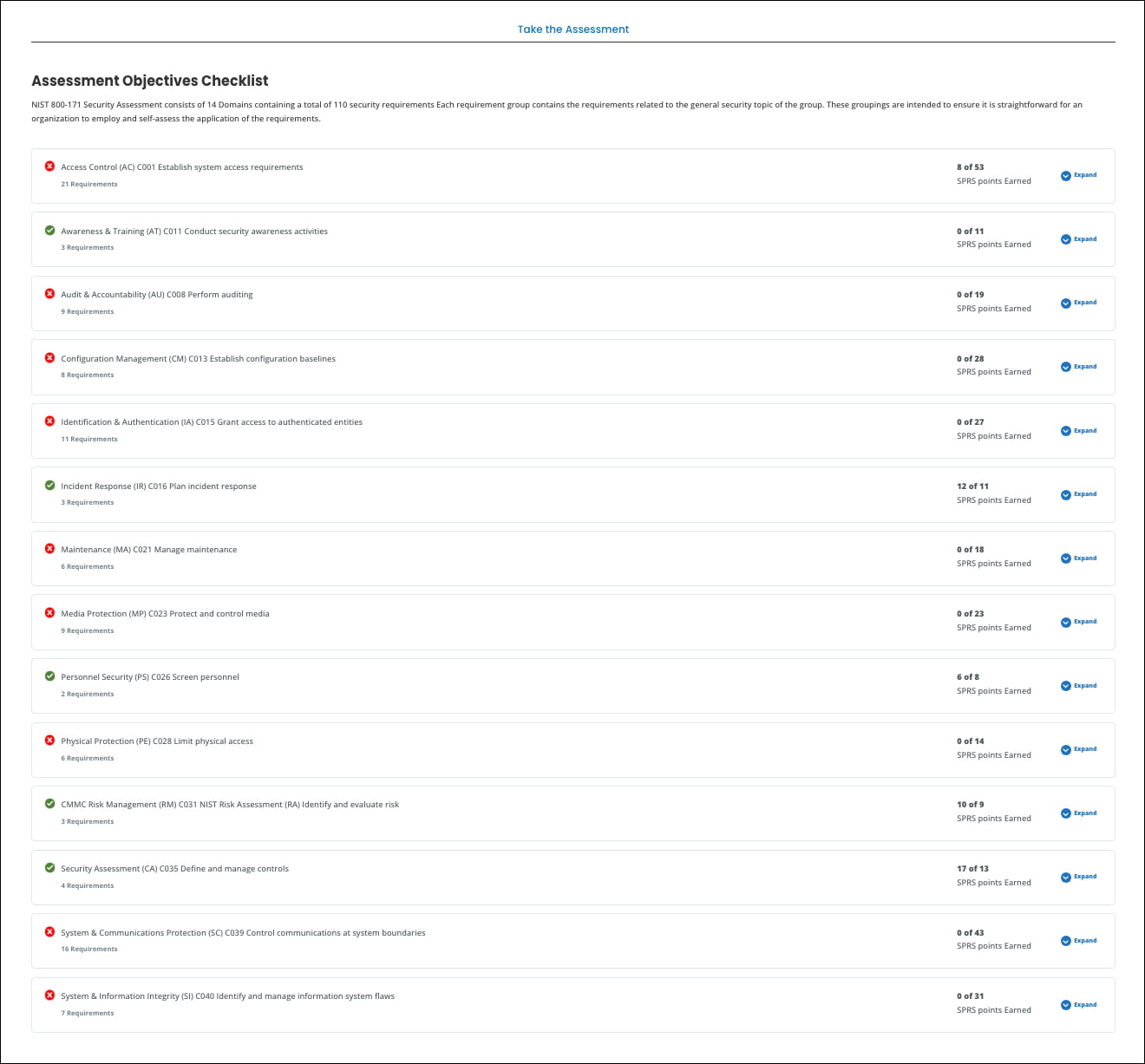Image resolution: width=1145 pixels, height=1064 pixels.
Task: Click the Assessment Objectives Checklist heading
Action: point(150,81)
